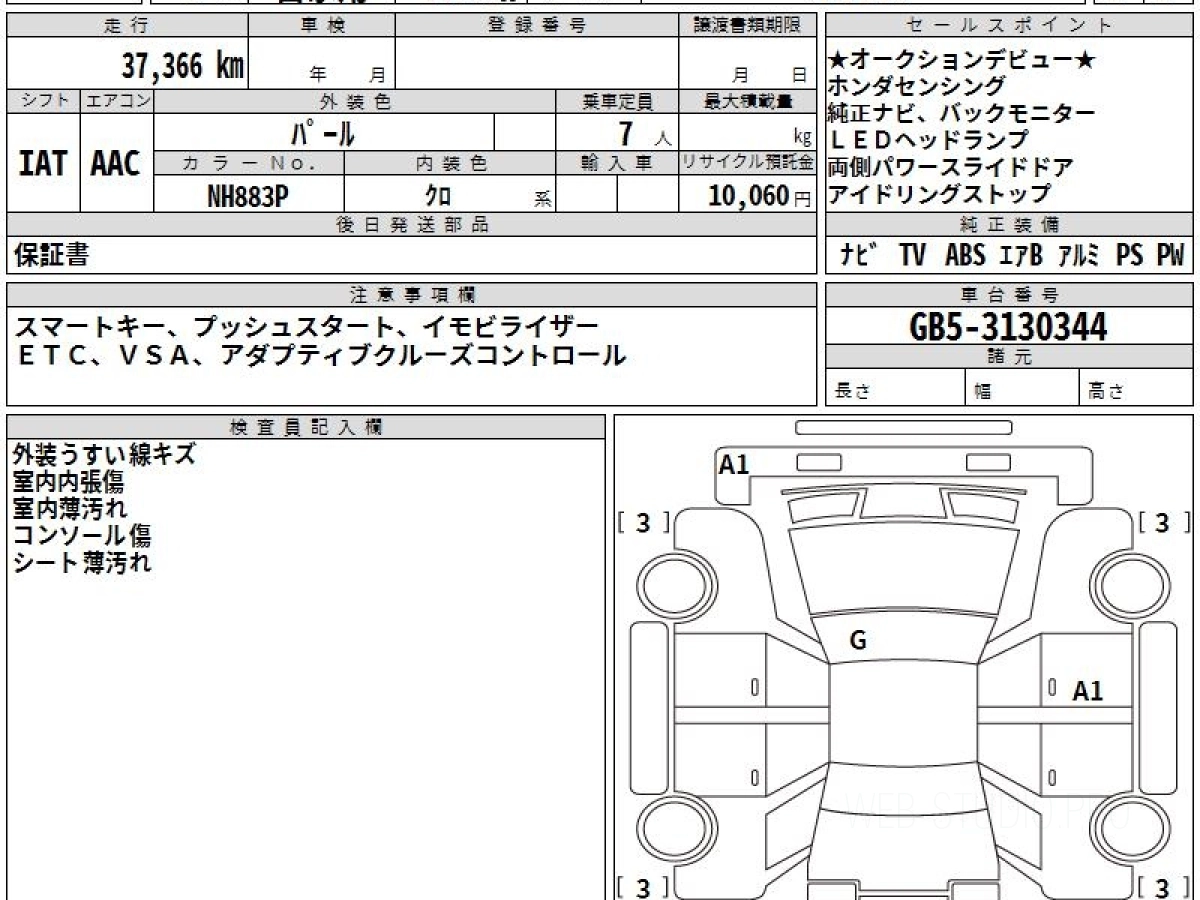Click the リサイクル預託金 header cell
1200x900 pixels.
click(x=747, y=163)
